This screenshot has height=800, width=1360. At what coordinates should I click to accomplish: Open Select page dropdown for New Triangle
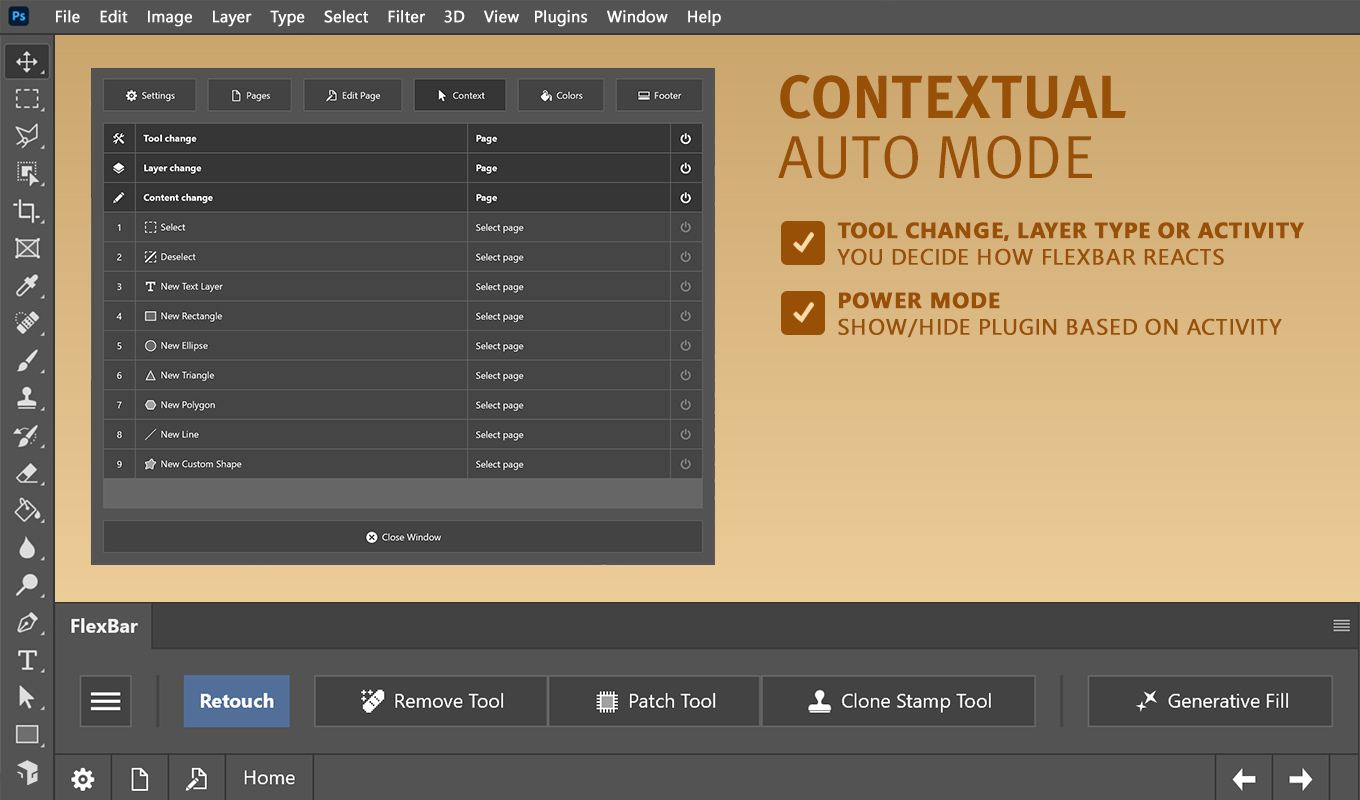(569, 375)
